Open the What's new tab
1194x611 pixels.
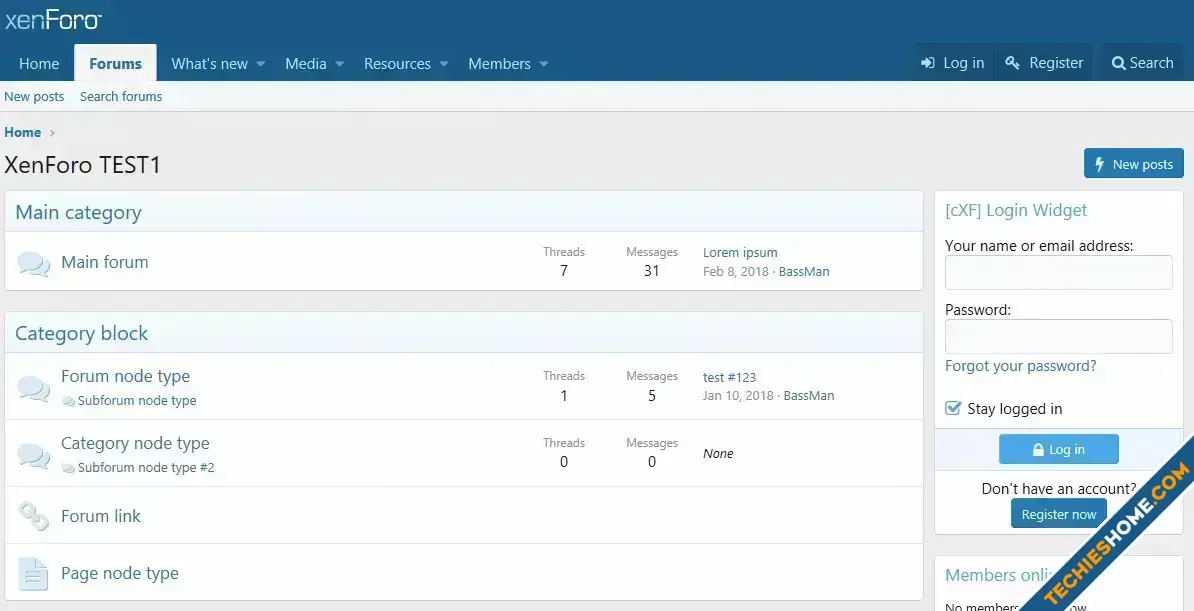(x=209, y=64)
